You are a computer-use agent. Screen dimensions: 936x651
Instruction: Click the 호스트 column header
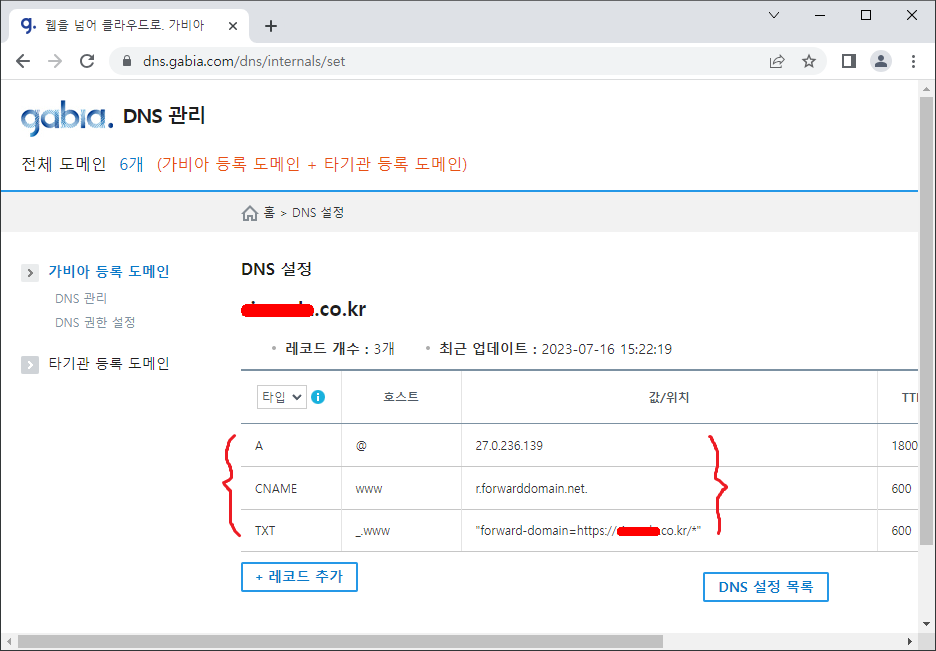pos(401,397)
